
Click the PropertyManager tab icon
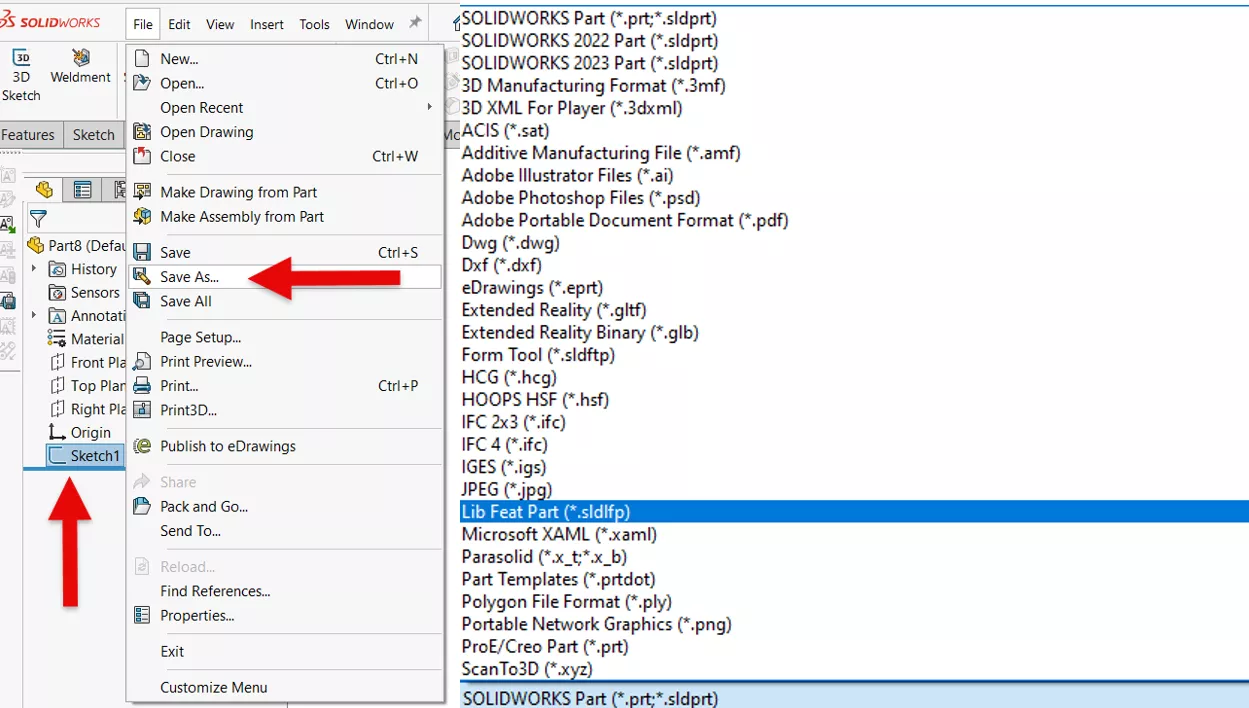pos(83,190)
